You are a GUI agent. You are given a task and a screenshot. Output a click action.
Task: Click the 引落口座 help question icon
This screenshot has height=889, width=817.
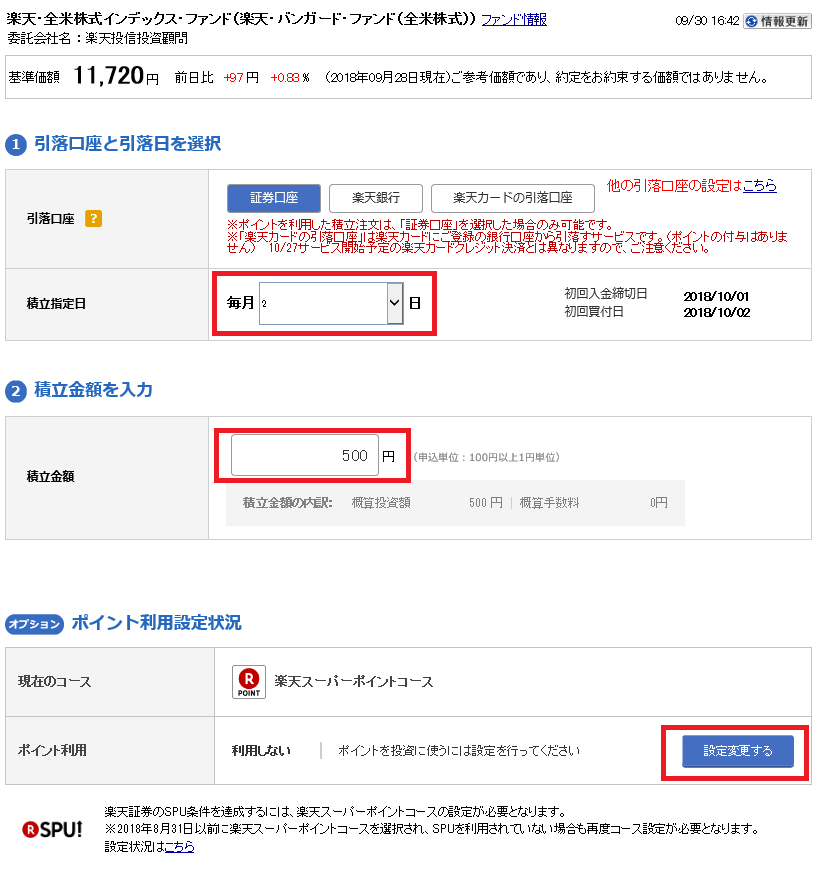(x=94, y=218)
